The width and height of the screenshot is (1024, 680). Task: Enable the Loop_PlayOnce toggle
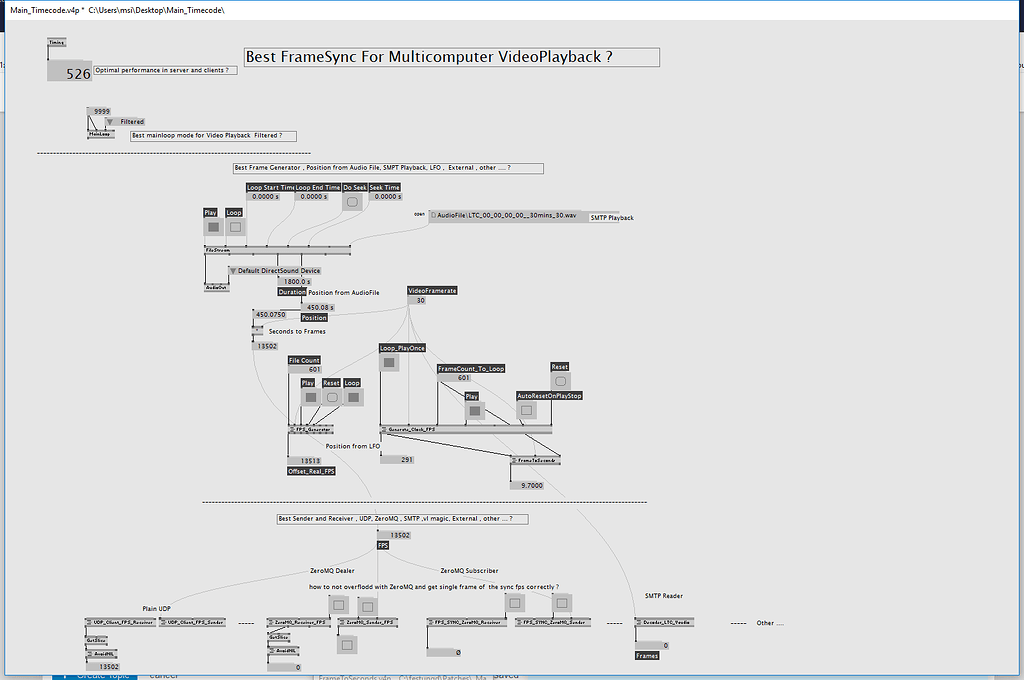(x=389, y=363)
